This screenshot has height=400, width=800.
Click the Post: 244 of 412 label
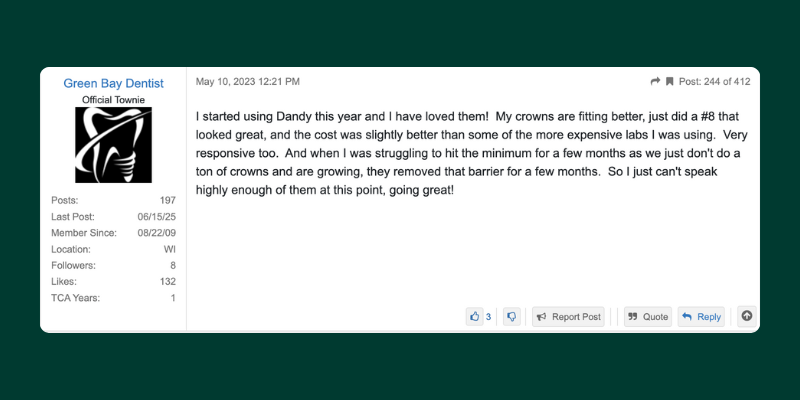coord(714,81)
